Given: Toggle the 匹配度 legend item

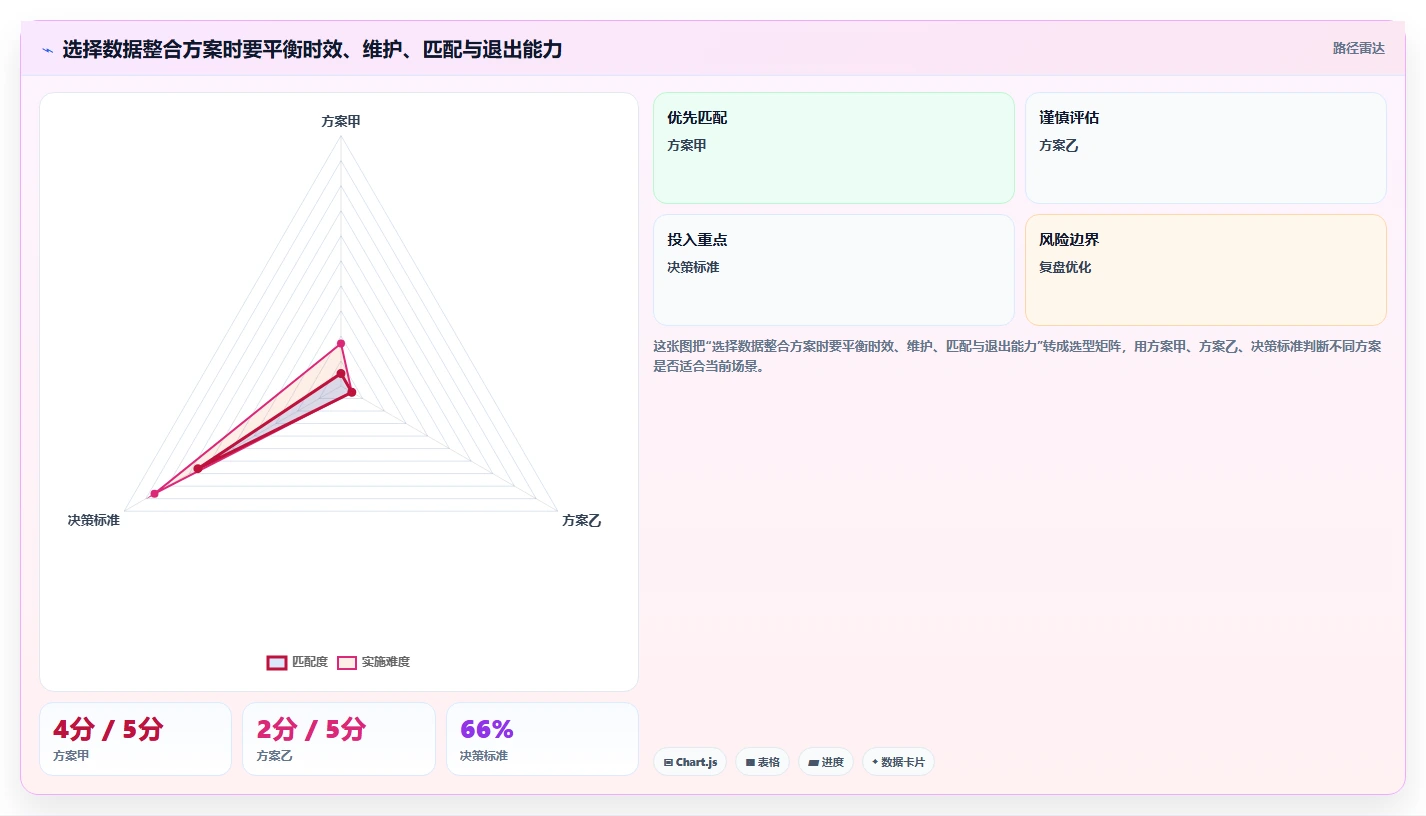Looking at the screenshot, I should (297, 662).
